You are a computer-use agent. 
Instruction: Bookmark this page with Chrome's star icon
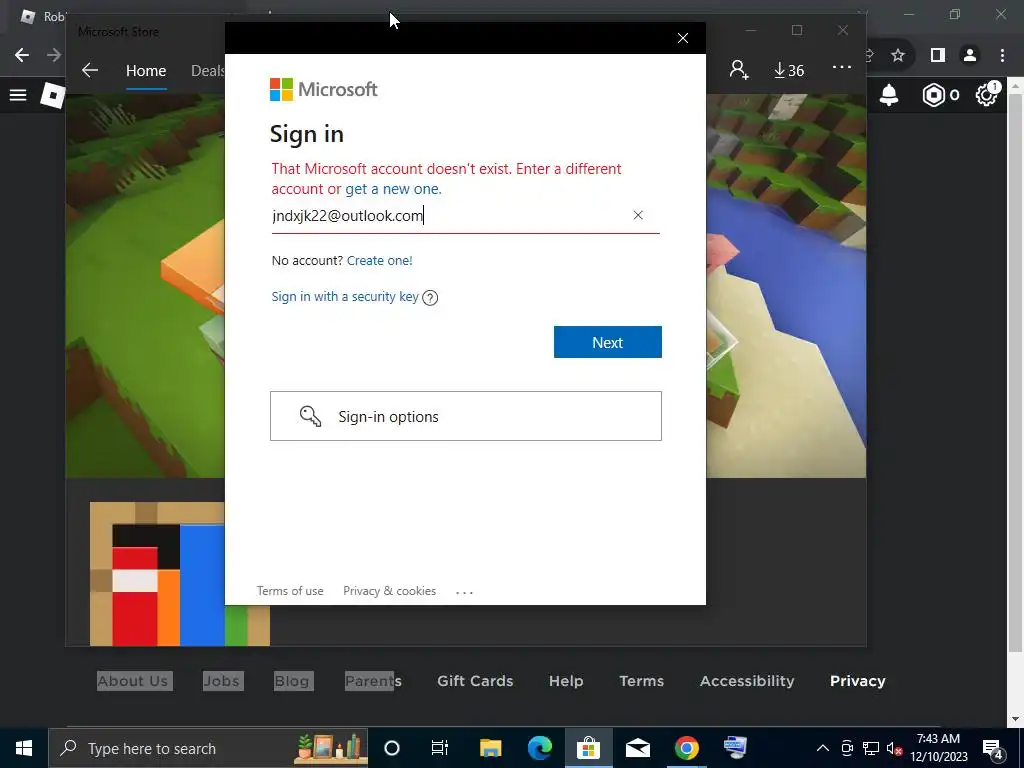coord(898,56)
